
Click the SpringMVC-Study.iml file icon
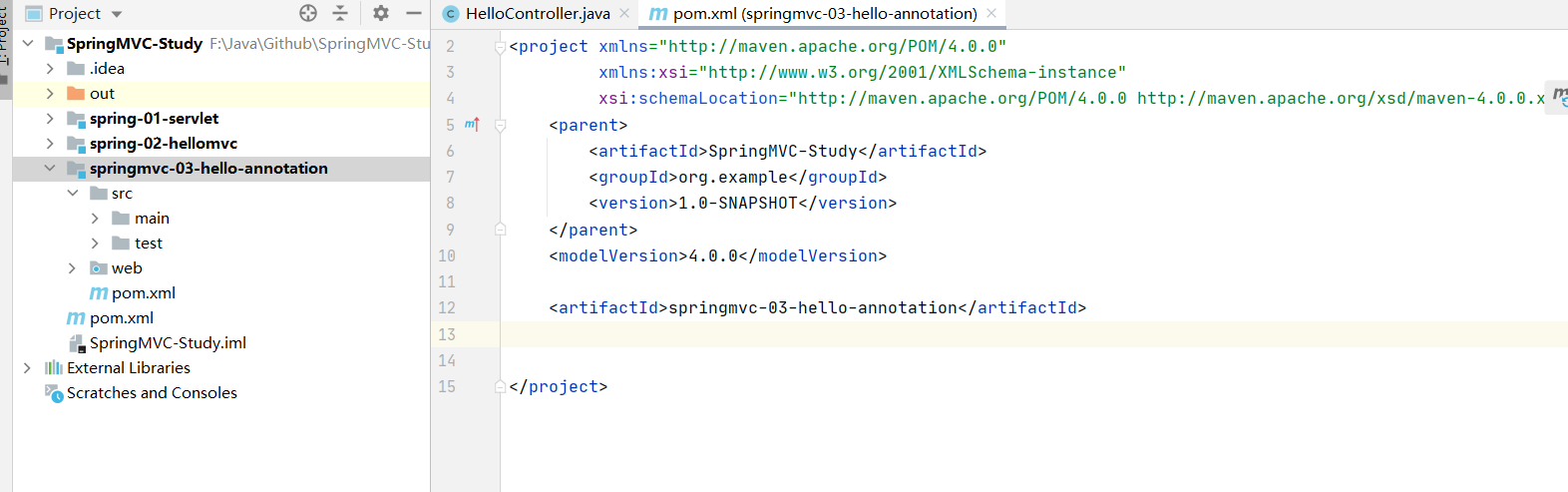click(x=77, y=343)
